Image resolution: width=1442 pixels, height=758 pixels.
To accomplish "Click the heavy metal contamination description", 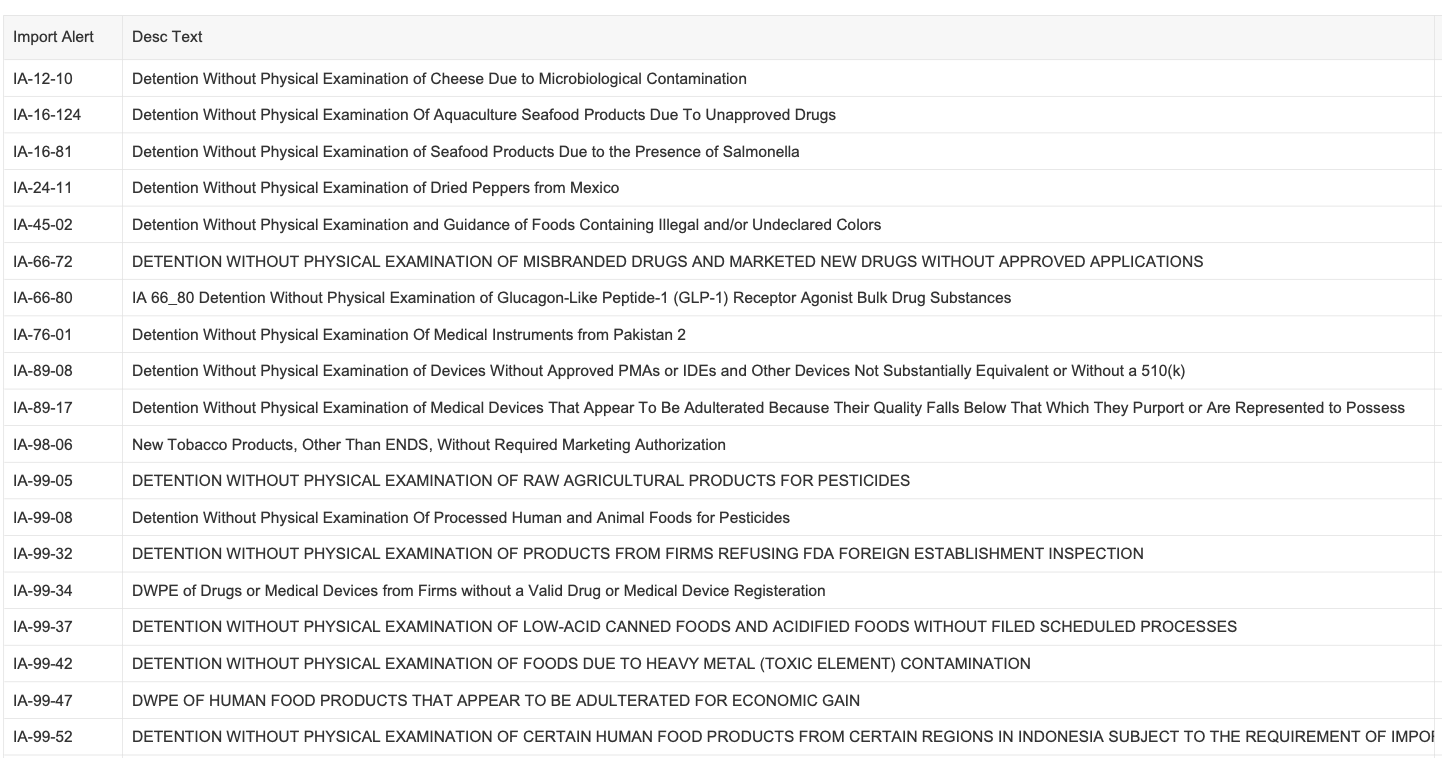I will (581, 665).
